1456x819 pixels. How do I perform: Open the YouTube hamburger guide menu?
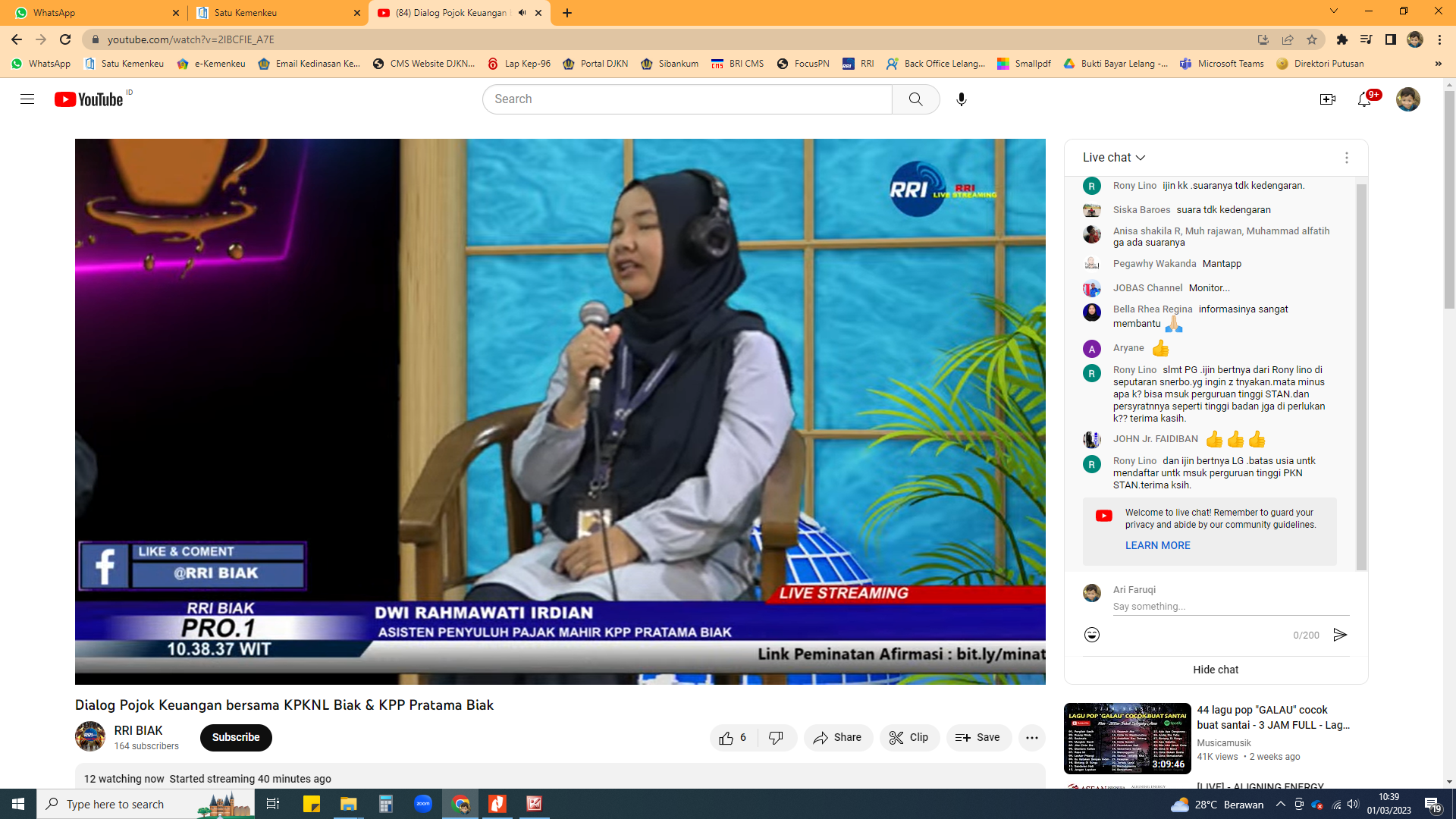coord(27,99)
